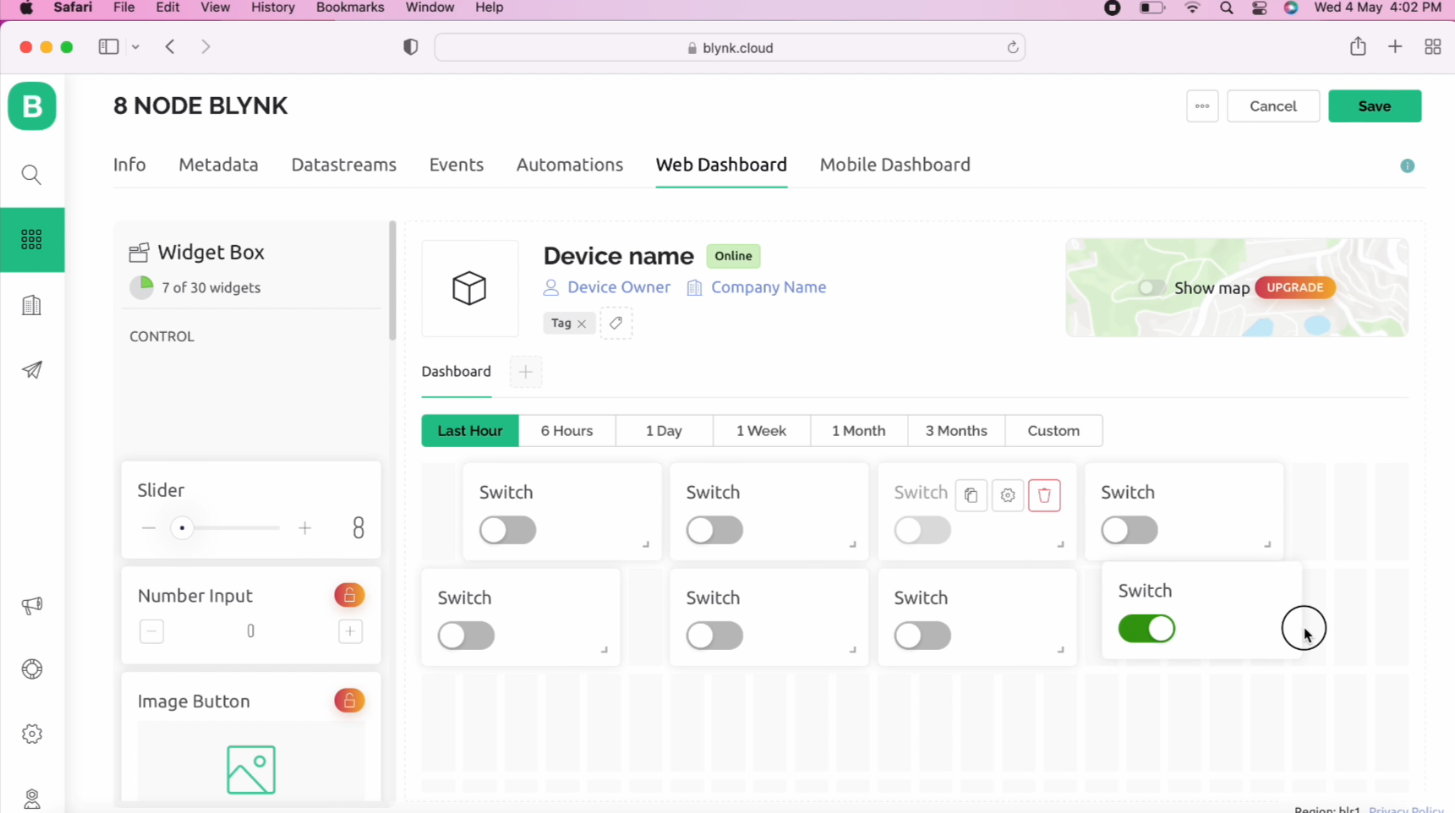This screenshot has height=813, width=1455.
Task: Click the Number Input minus stepper
Action: (x=152, y=632)
